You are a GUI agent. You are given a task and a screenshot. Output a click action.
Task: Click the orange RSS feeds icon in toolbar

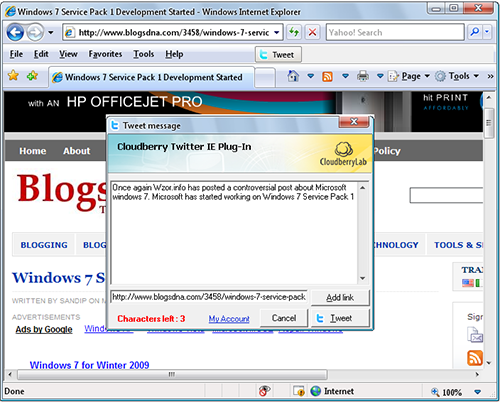(x=327, y=77)
